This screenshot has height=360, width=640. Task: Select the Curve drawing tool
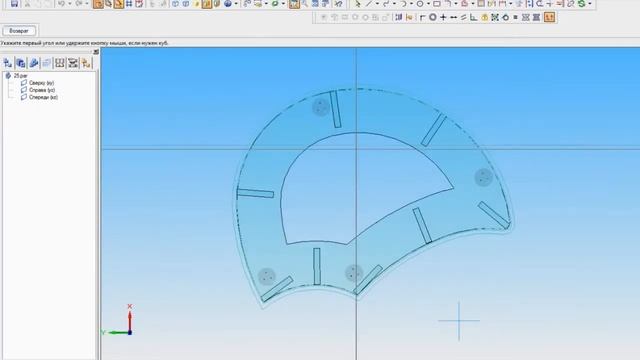[x=386, y=4]
